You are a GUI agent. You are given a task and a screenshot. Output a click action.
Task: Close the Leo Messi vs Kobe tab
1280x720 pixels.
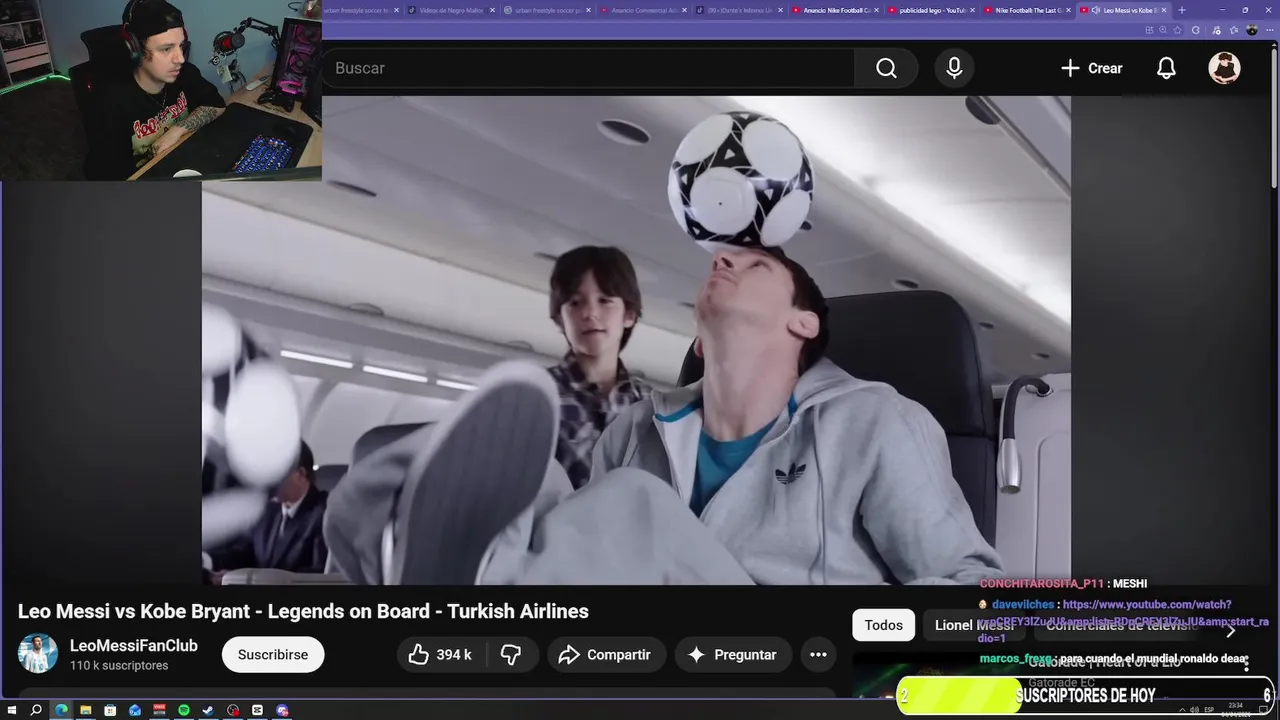point(1163,10)
